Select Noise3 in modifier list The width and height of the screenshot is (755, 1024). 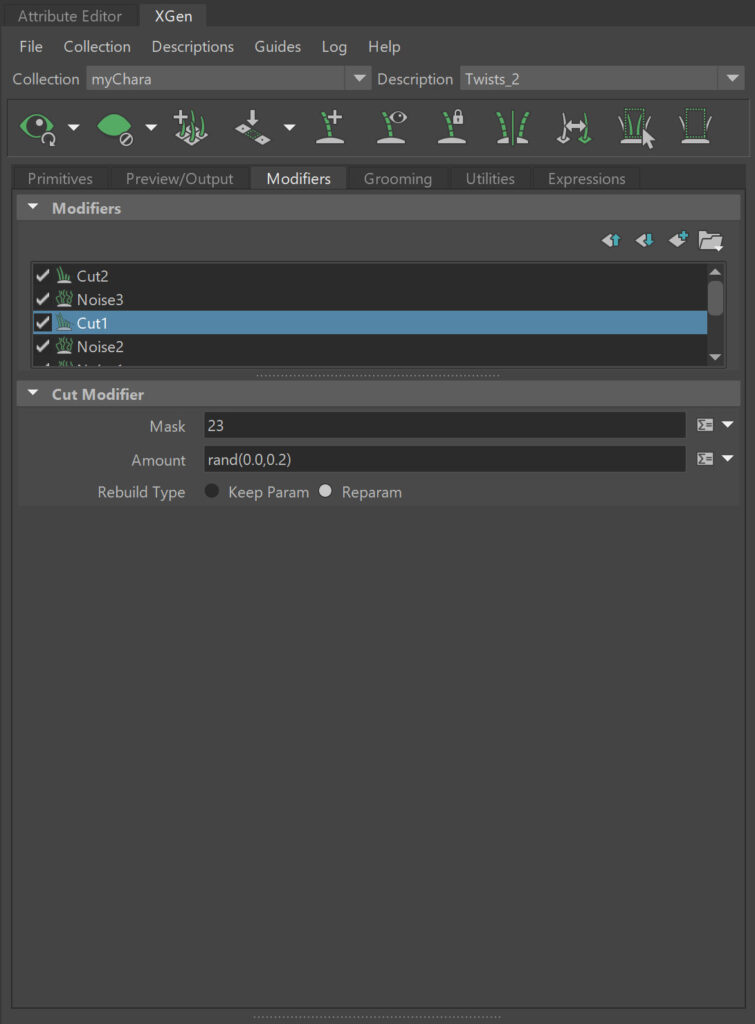click(x=370, y=299)
